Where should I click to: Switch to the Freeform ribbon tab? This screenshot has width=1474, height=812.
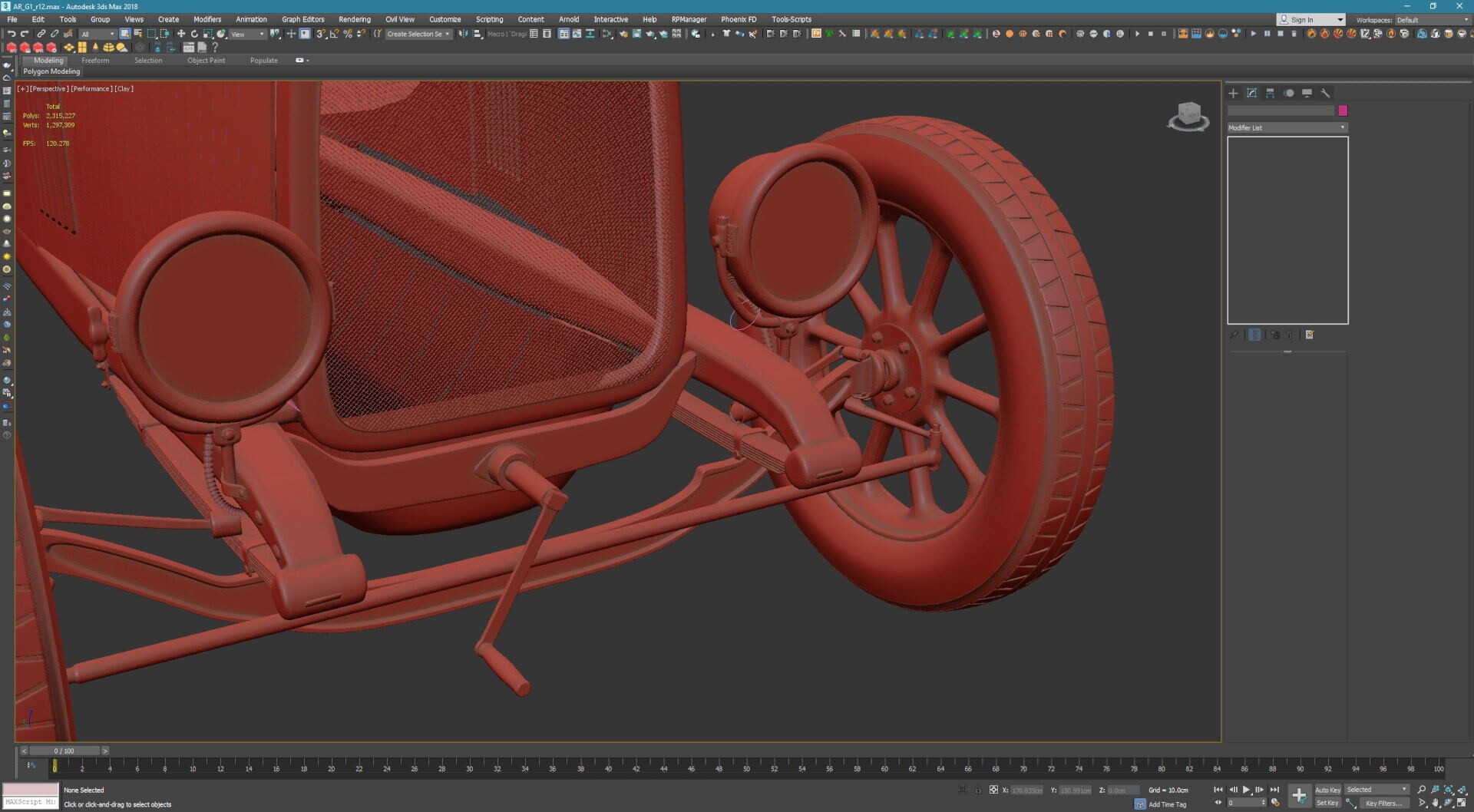(x=95, y=61)
